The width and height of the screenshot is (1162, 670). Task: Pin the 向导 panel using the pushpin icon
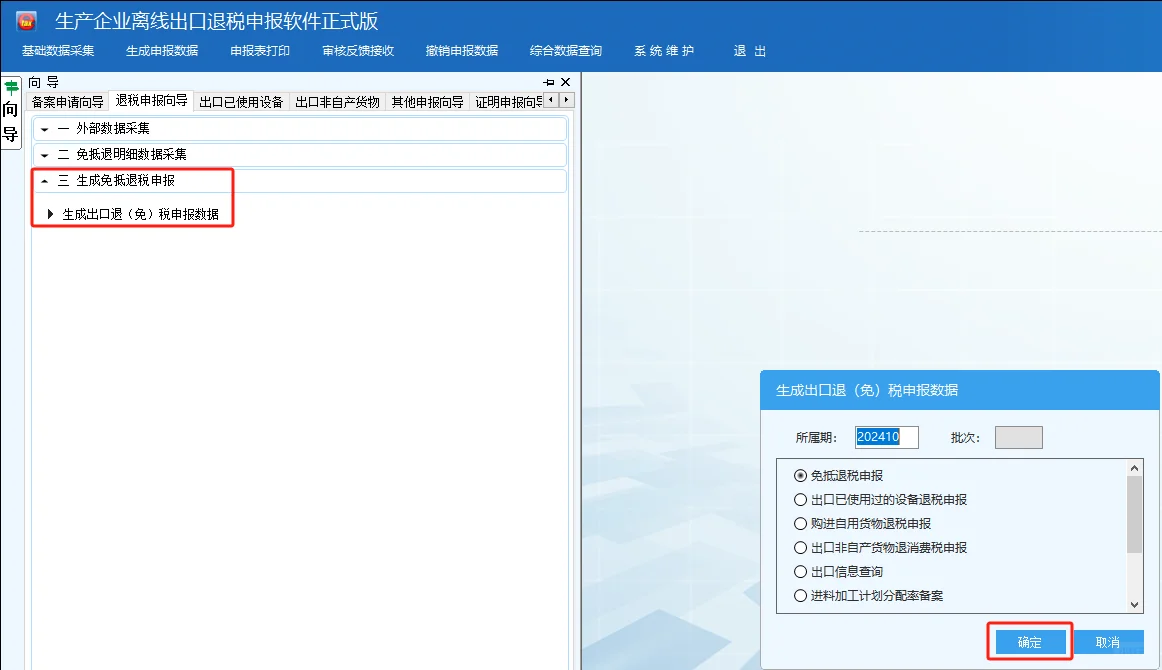pos(548,81)
